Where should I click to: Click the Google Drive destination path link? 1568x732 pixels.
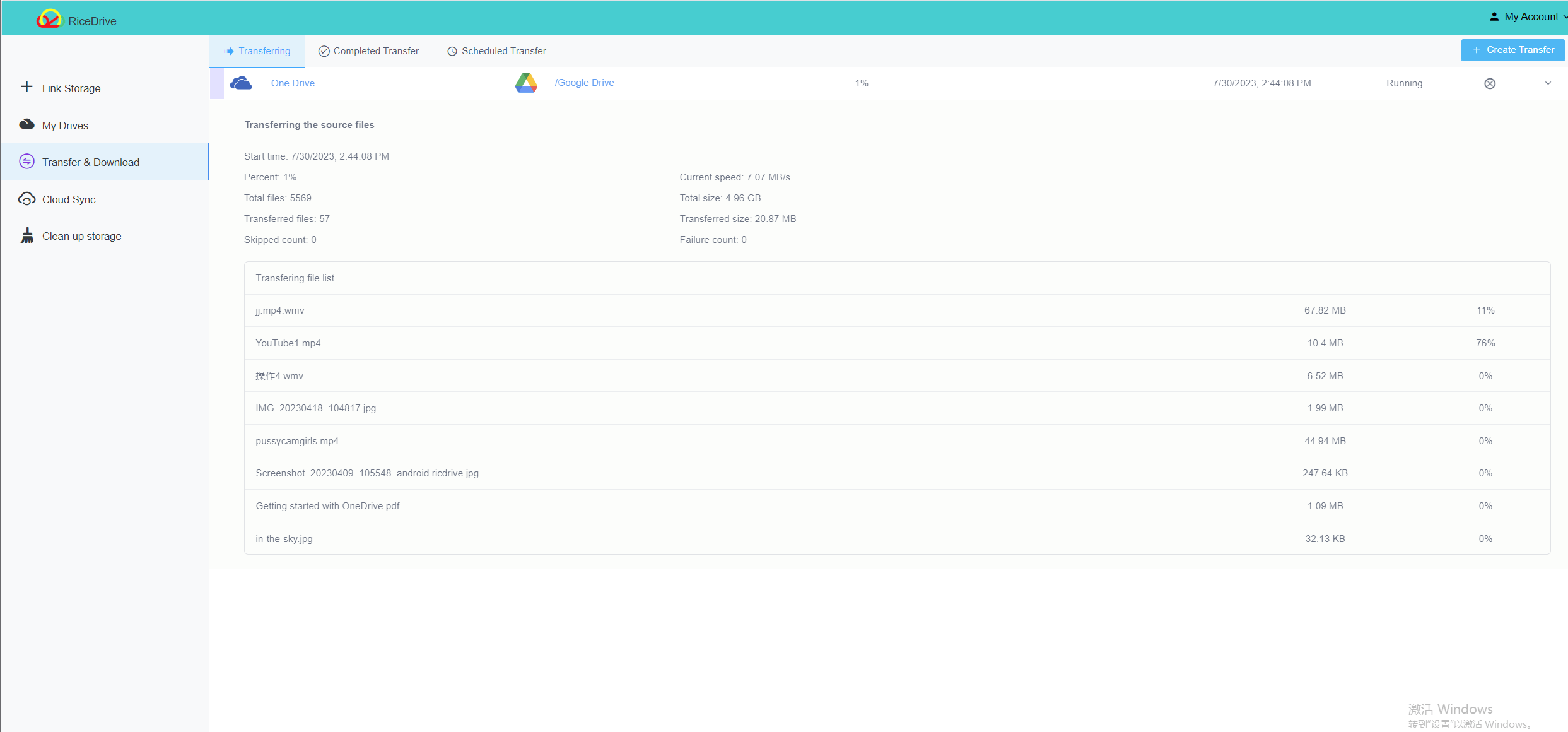[585, 83]
